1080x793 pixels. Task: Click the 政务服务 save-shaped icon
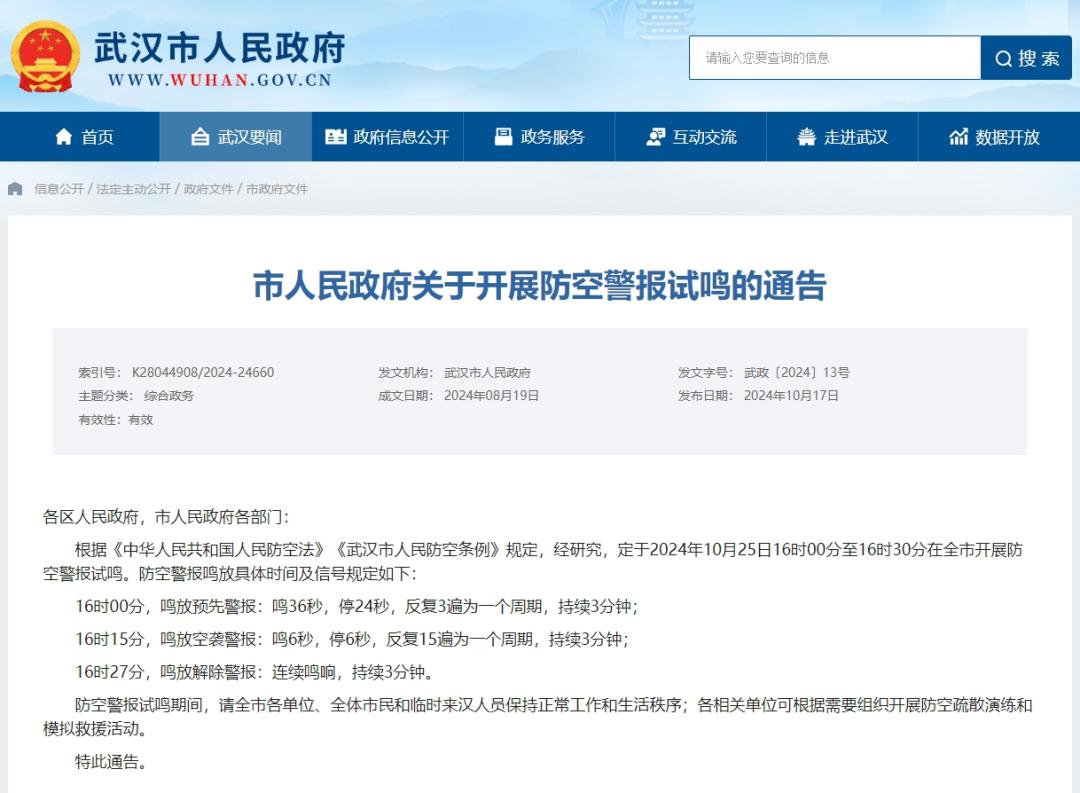[x=503, y=137]
